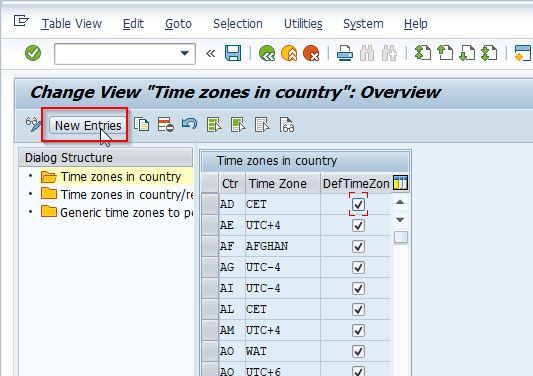Click the table scrollbar thumb
Viewport: 533px width, 376px height.
click(x=401, y=237)
